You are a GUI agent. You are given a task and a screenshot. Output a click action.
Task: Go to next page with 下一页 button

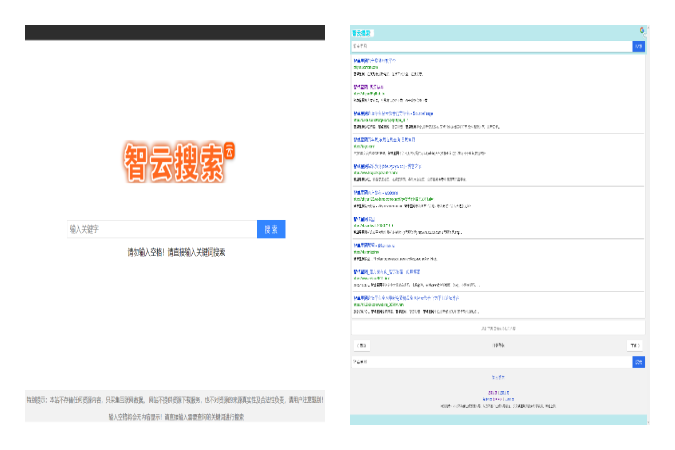634,345
